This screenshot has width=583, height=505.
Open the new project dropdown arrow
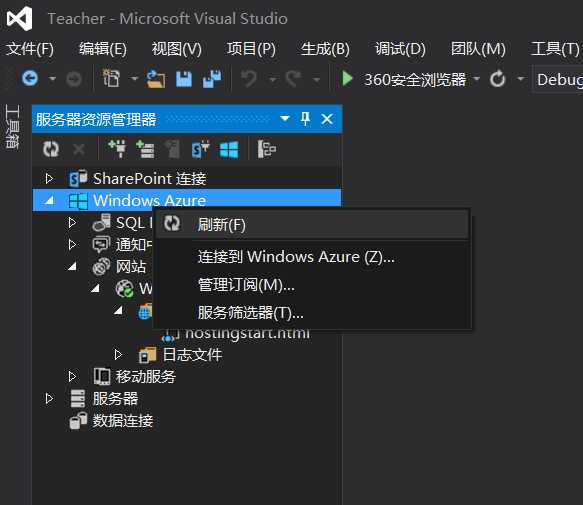click(134, 79)
